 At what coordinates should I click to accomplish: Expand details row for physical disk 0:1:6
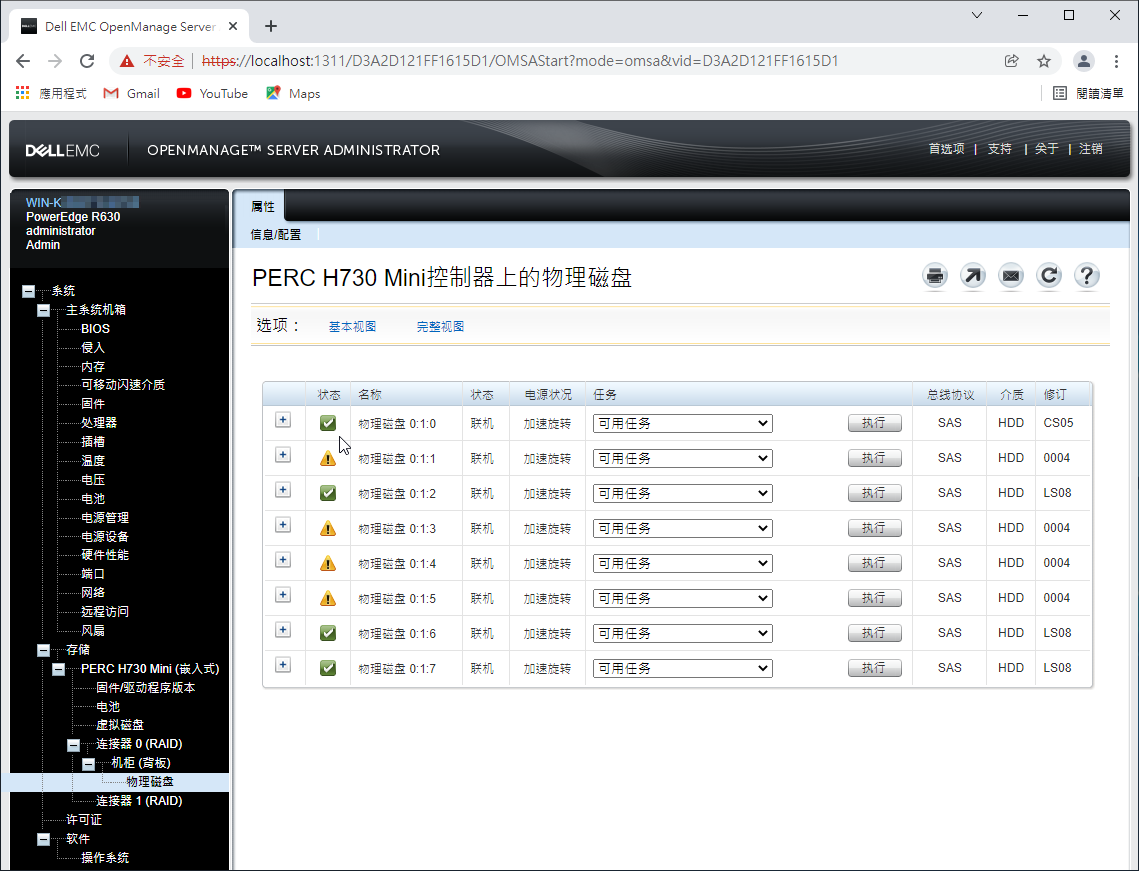tap(283, 630)
